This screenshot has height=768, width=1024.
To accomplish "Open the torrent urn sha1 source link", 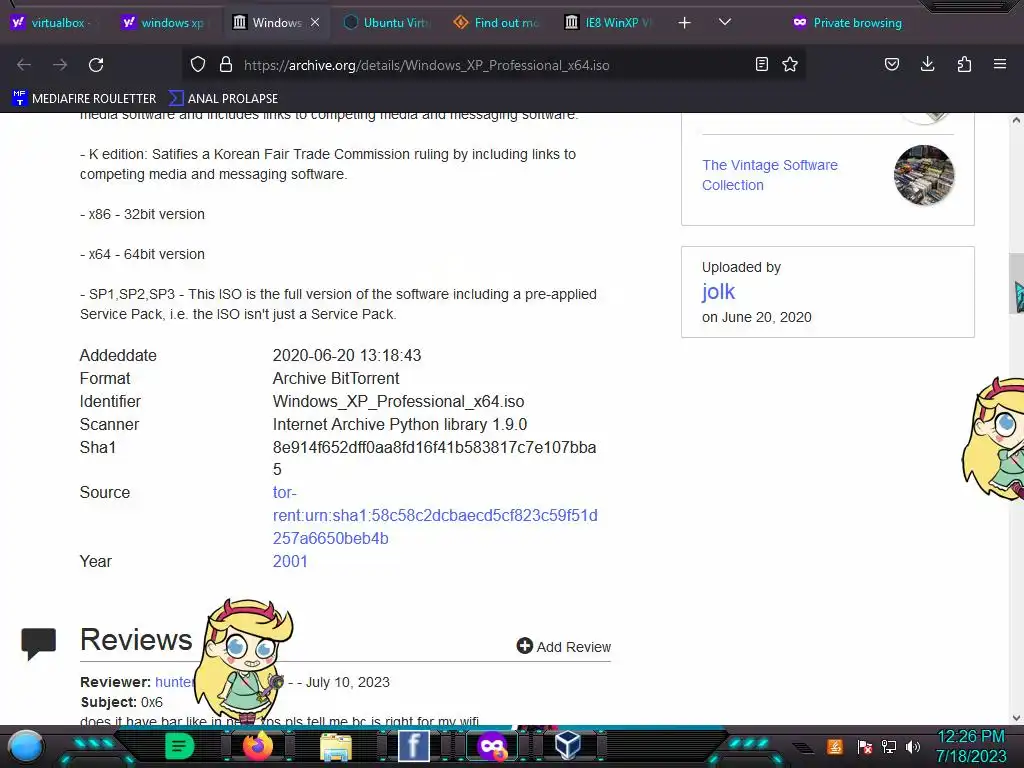I will click(x=435, y=515).
